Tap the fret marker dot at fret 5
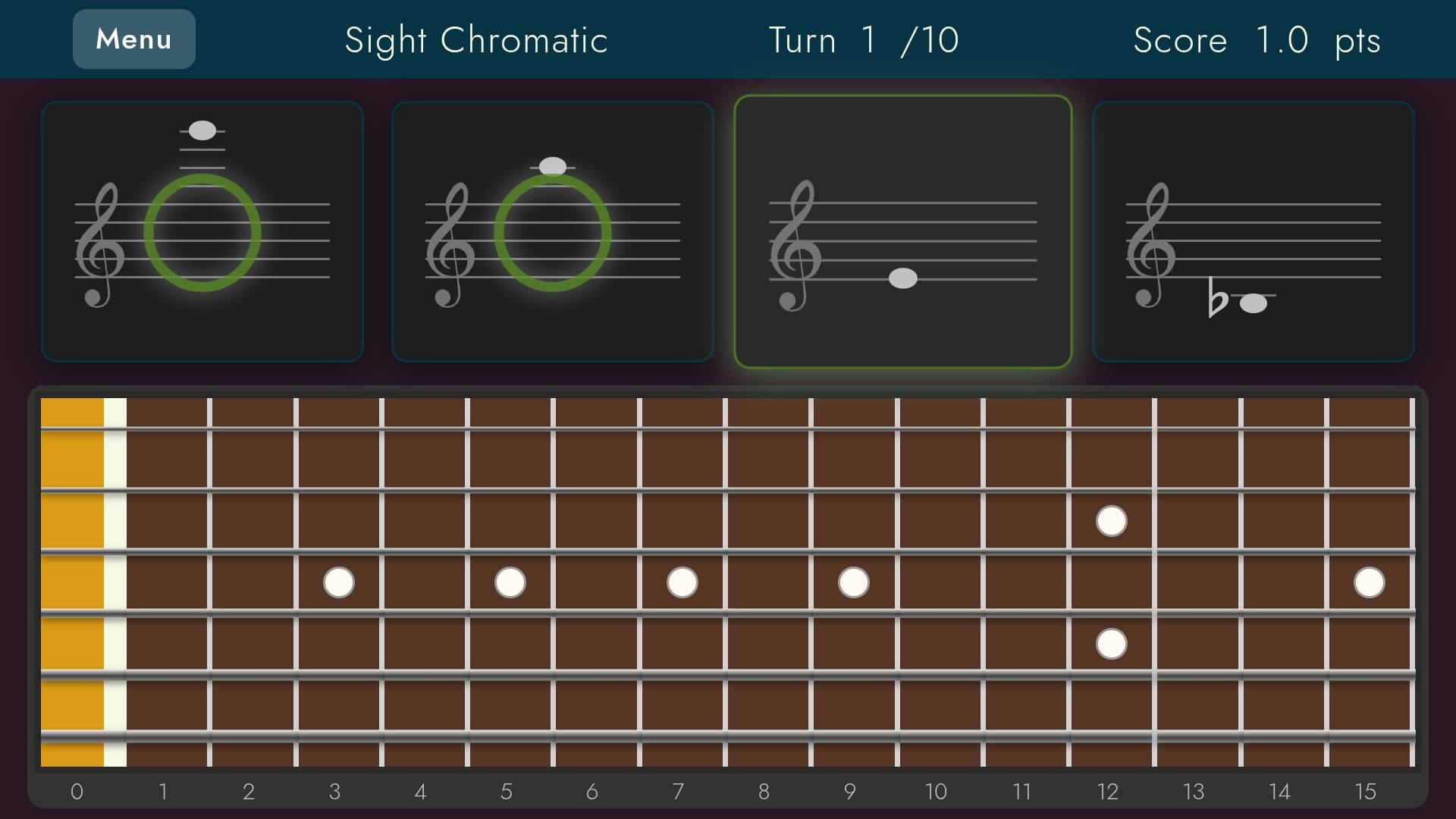Screen dimensions: 1456x819 [510, 582]
